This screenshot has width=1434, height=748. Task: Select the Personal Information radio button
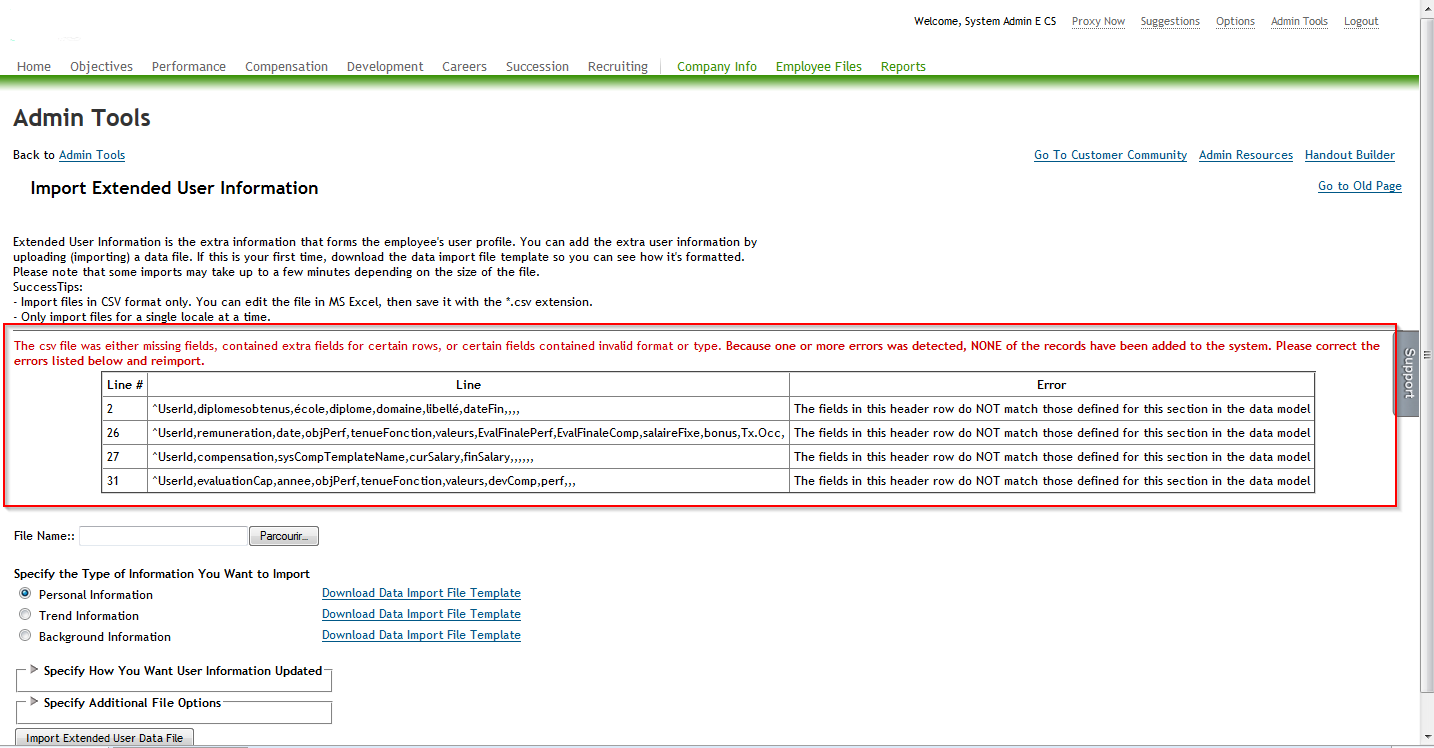(25, 593)
